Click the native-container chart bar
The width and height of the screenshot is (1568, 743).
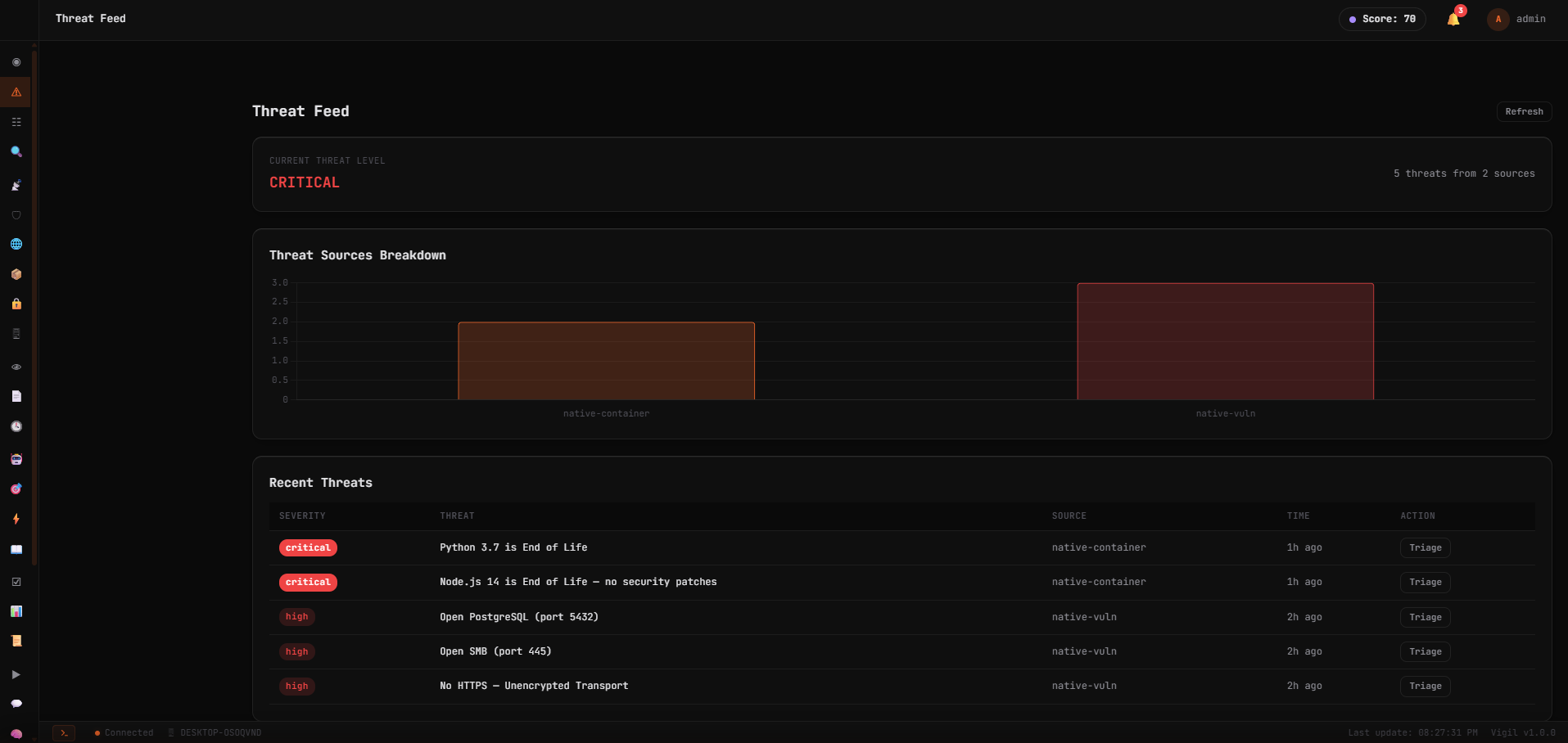pyautogui.click(x=606, y=361)
